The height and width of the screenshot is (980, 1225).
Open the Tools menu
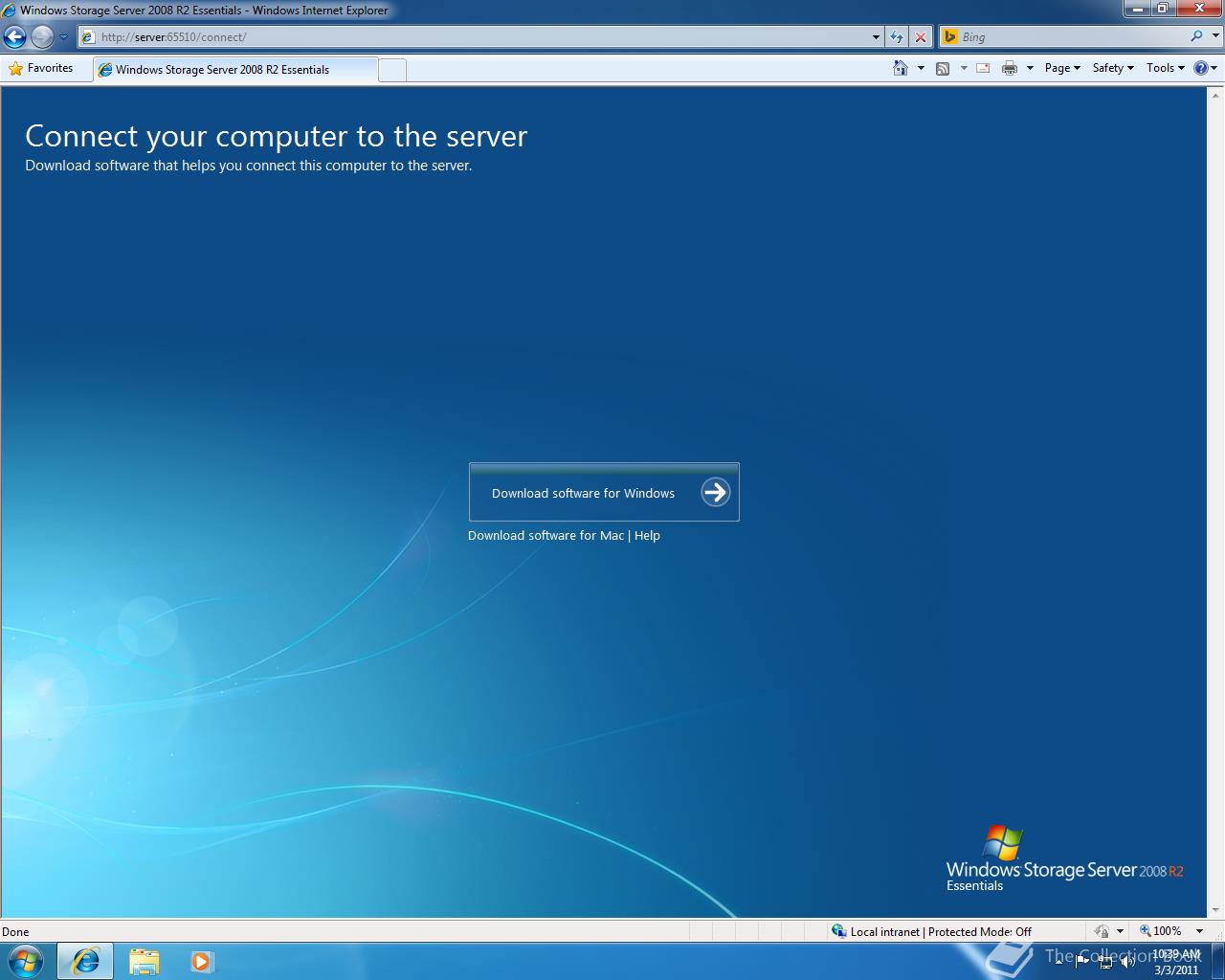click(x=1166, y=68)
